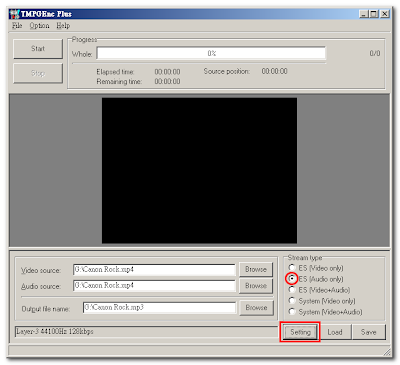This screenshot has height=365, width=400.
Task: Click the window resize grip corner
Action: (x=386, y=352)
